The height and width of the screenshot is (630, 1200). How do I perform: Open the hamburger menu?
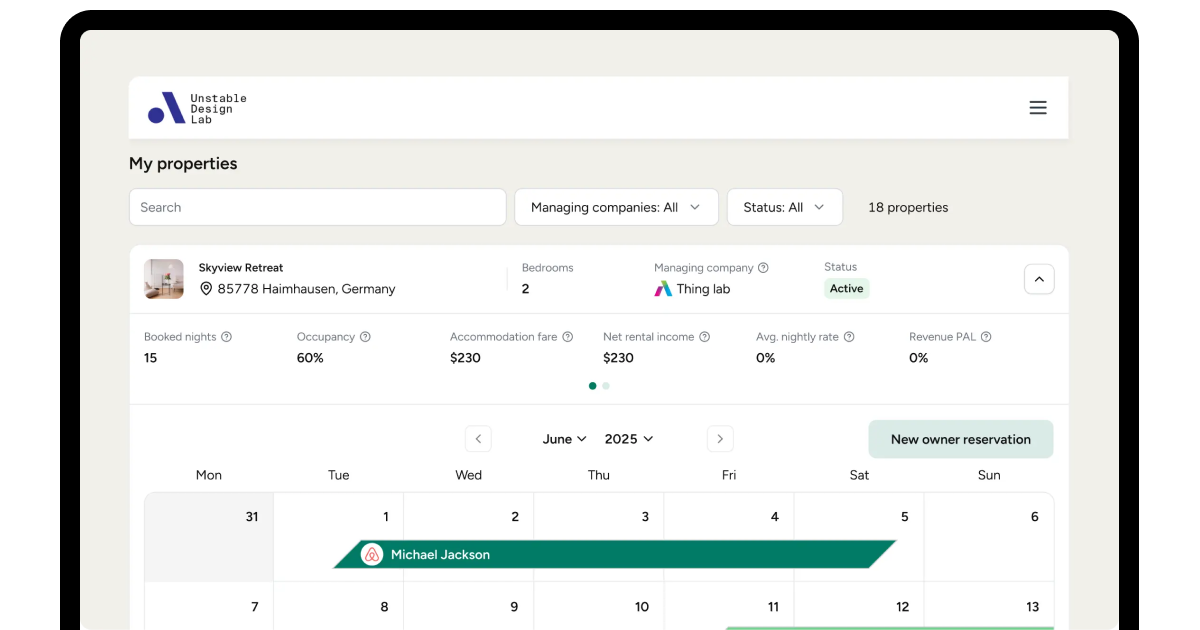(1038, 108)
